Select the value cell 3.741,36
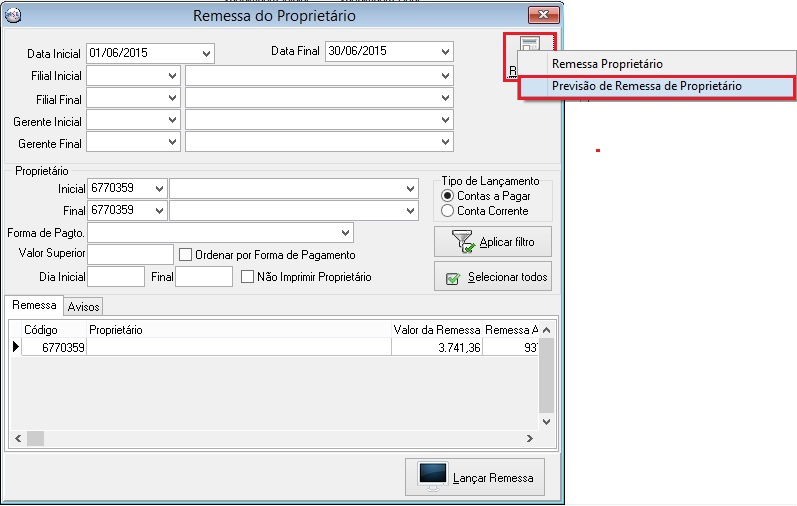The width and height of the screenshot is (797, 506). pyautogui.click(x=437, y=348)
